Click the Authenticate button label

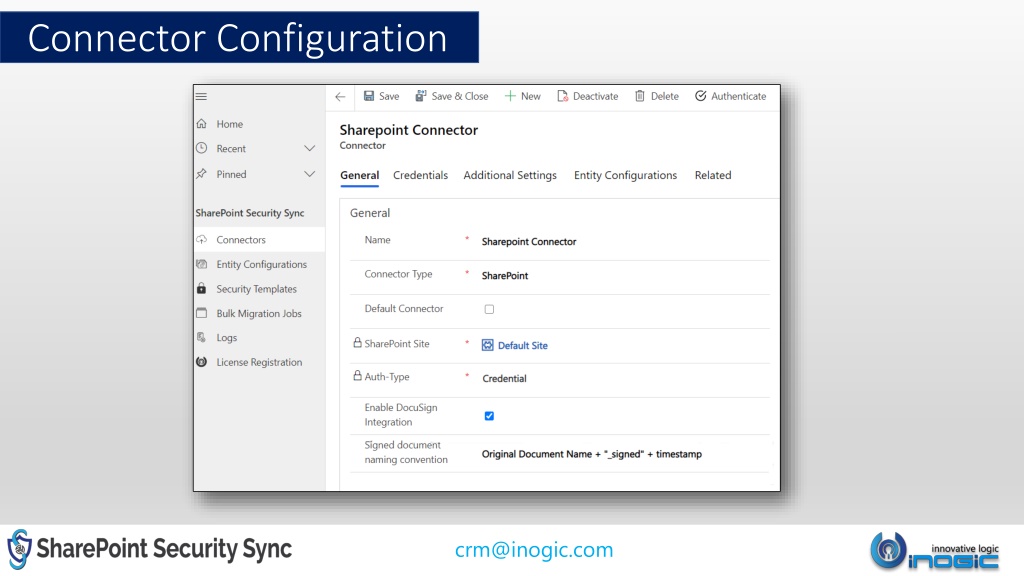[x=739, y=96]
